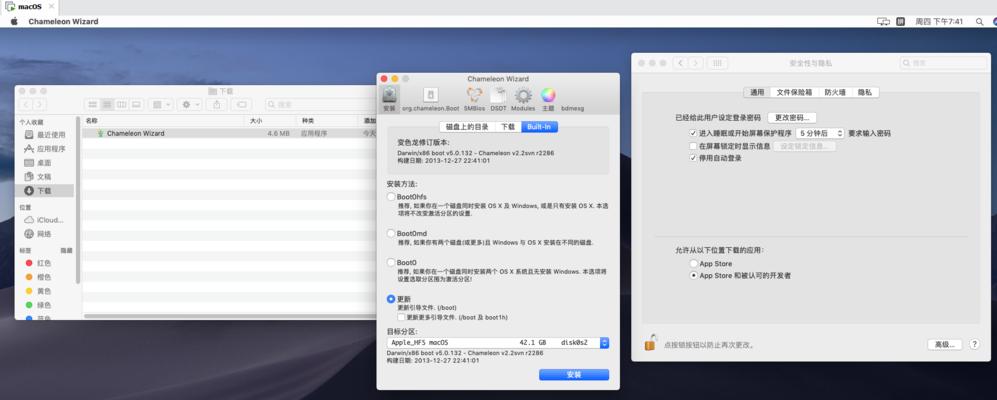The image size is (997, 400).
Task: Select the orange 橙色 tag
Action: (x=38, y=277)
